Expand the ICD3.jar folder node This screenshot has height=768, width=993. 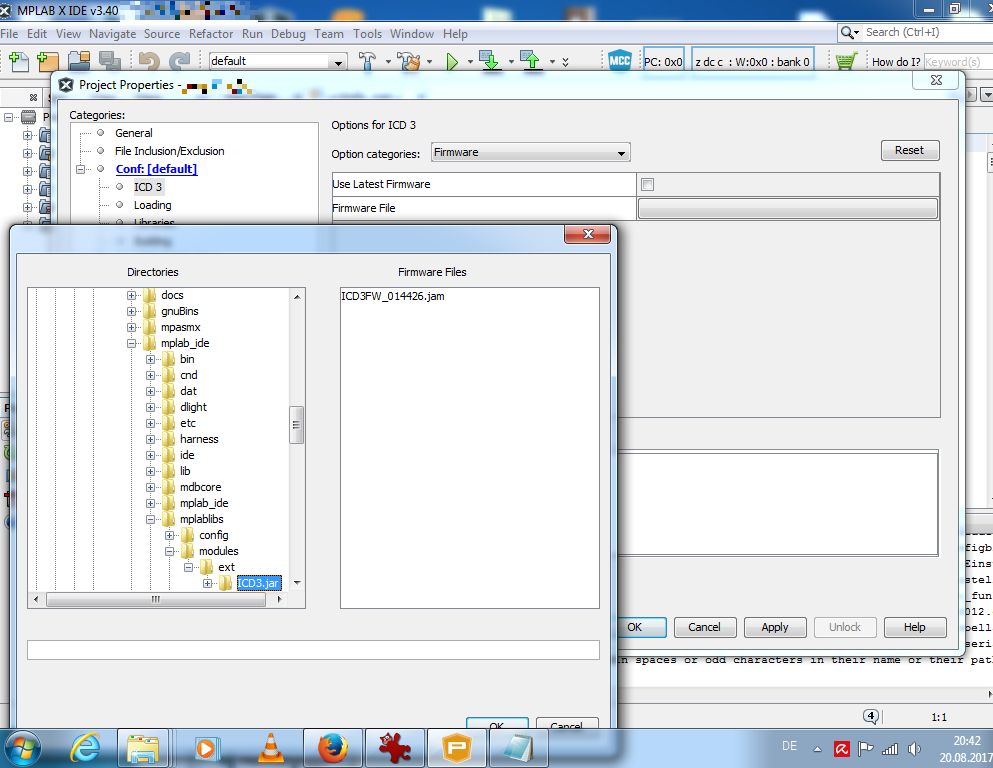(207, 583)
